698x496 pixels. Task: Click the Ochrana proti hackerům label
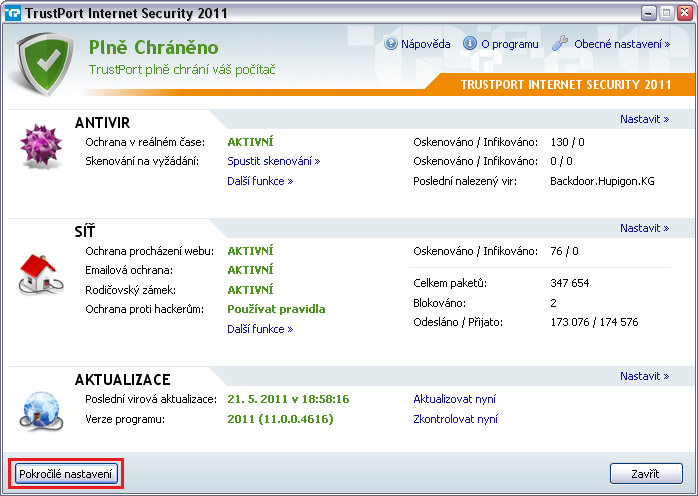145,309
